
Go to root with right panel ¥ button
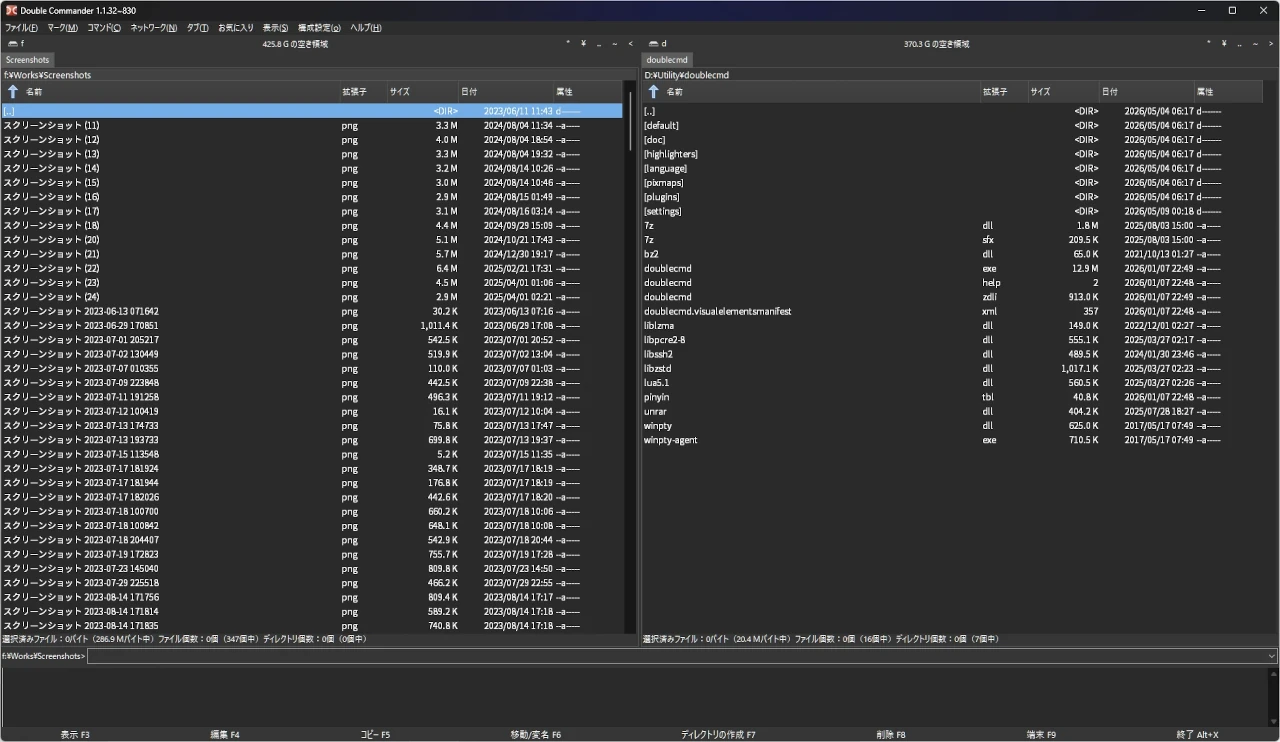(1224, 44)
